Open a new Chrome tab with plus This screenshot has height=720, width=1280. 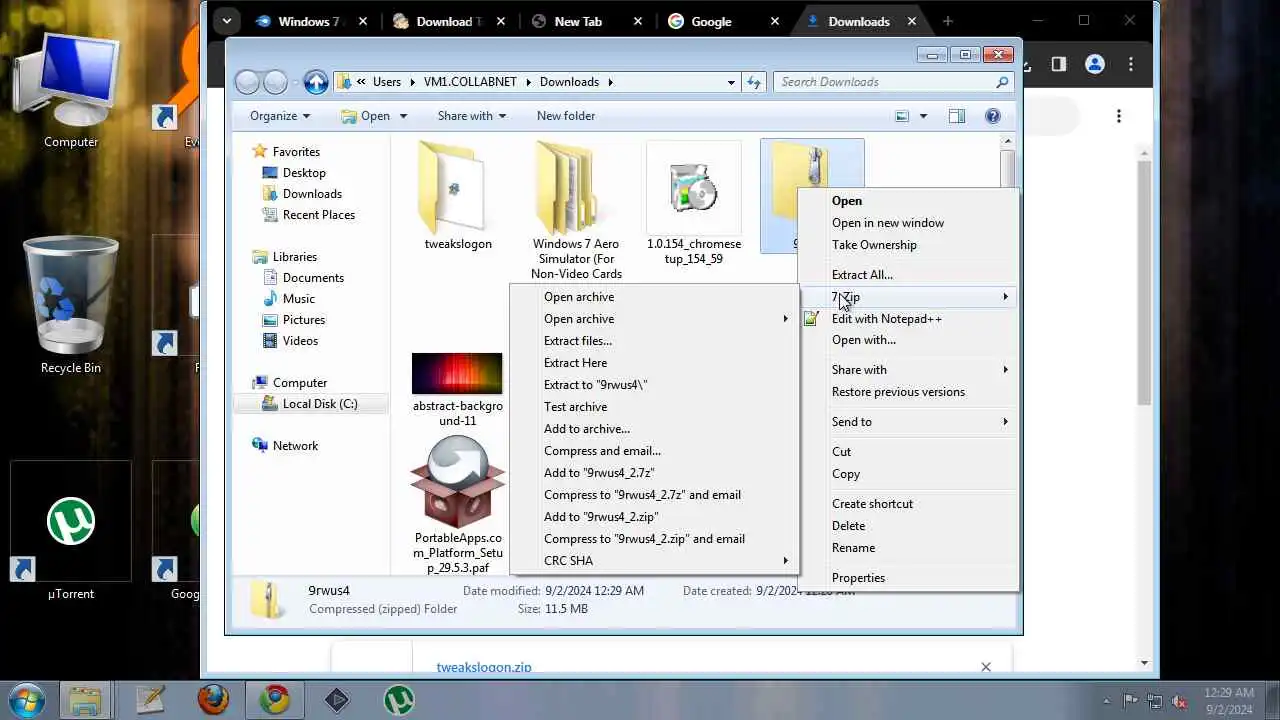947,21
